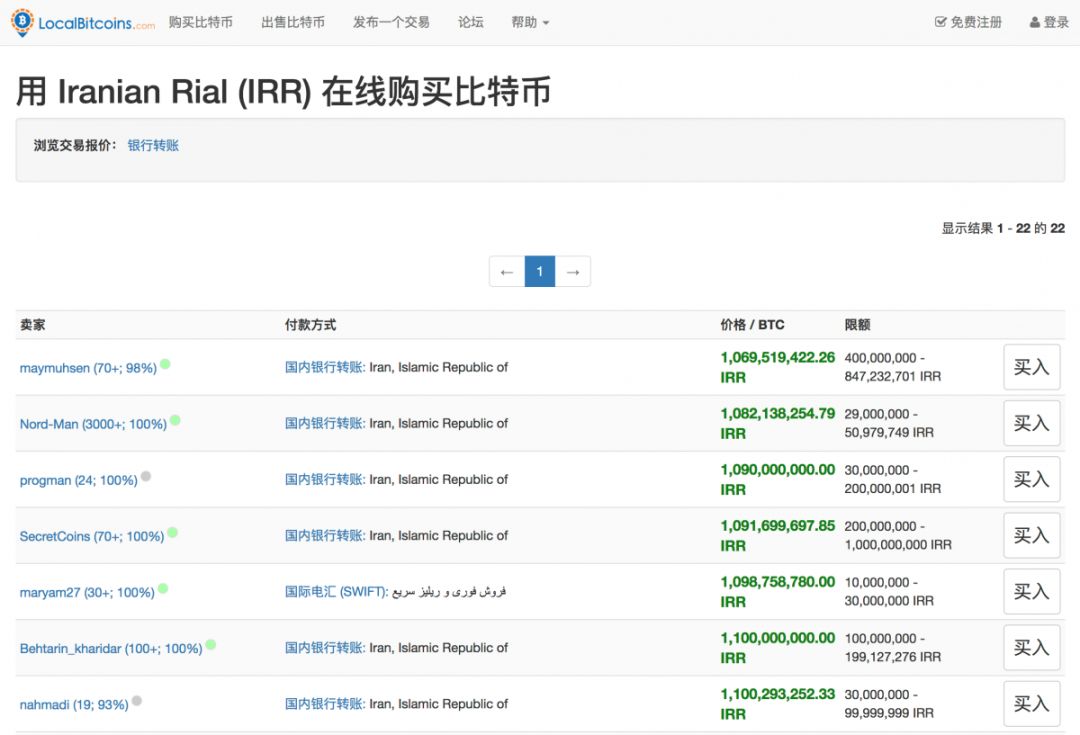This screenshot has width=1080, height=735.
Task: Click limit 10,000,000 - 30,000,000 IRR
Action: point(889,592)
